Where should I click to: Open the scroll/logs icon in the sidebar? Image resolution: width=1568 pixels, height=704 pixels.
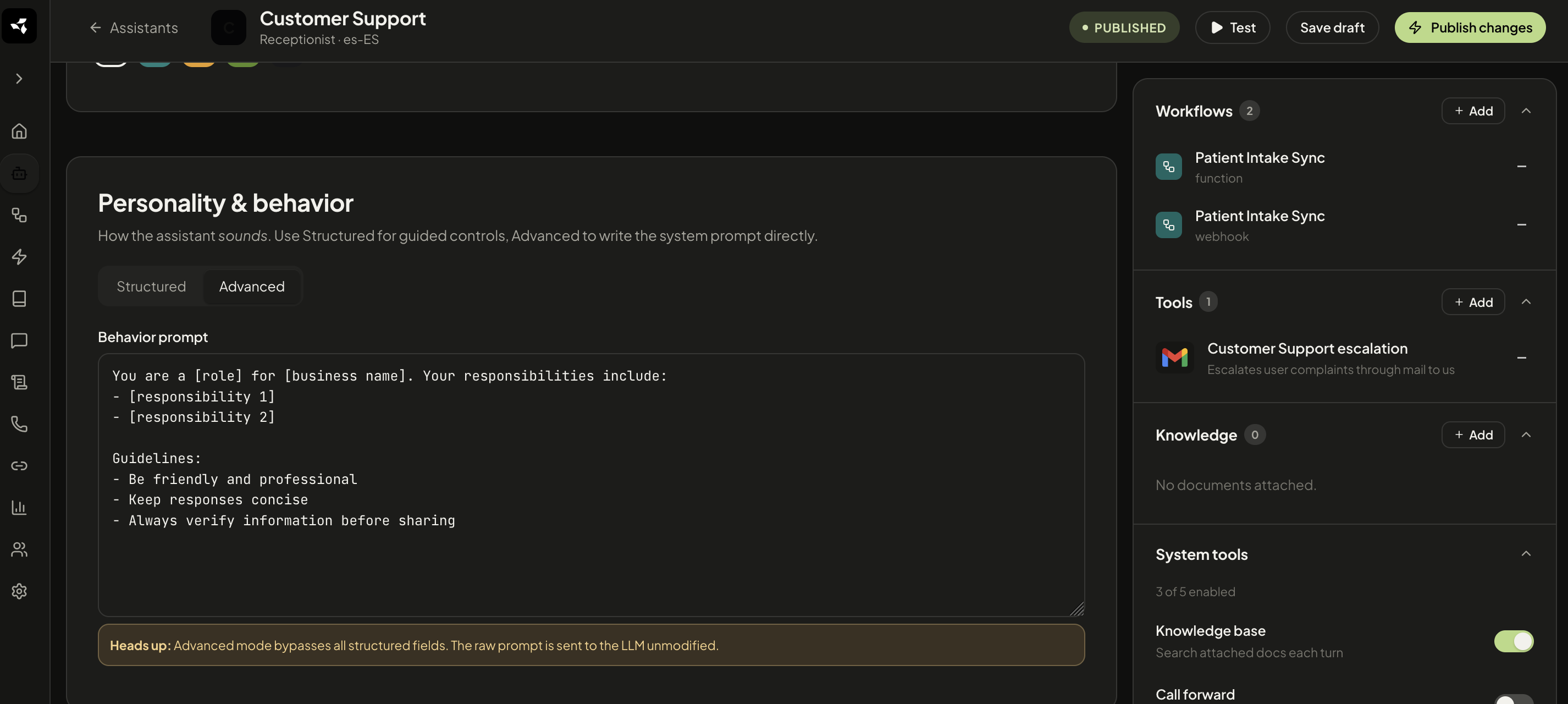tap(19, 382)
